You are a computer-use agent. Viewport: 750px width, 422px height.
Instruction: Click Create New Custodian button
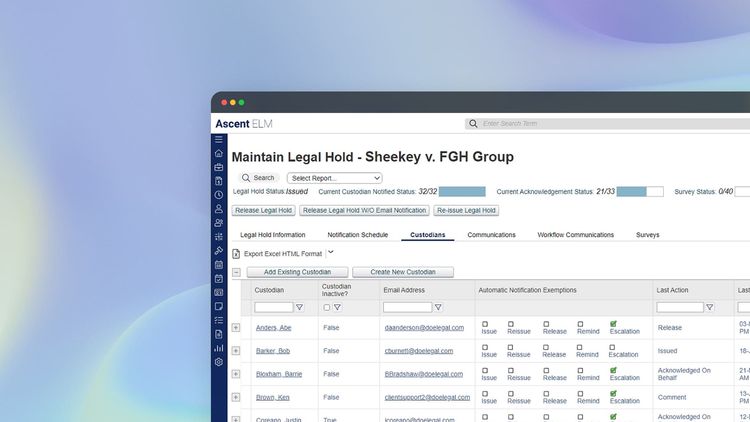tap(403, 272)
